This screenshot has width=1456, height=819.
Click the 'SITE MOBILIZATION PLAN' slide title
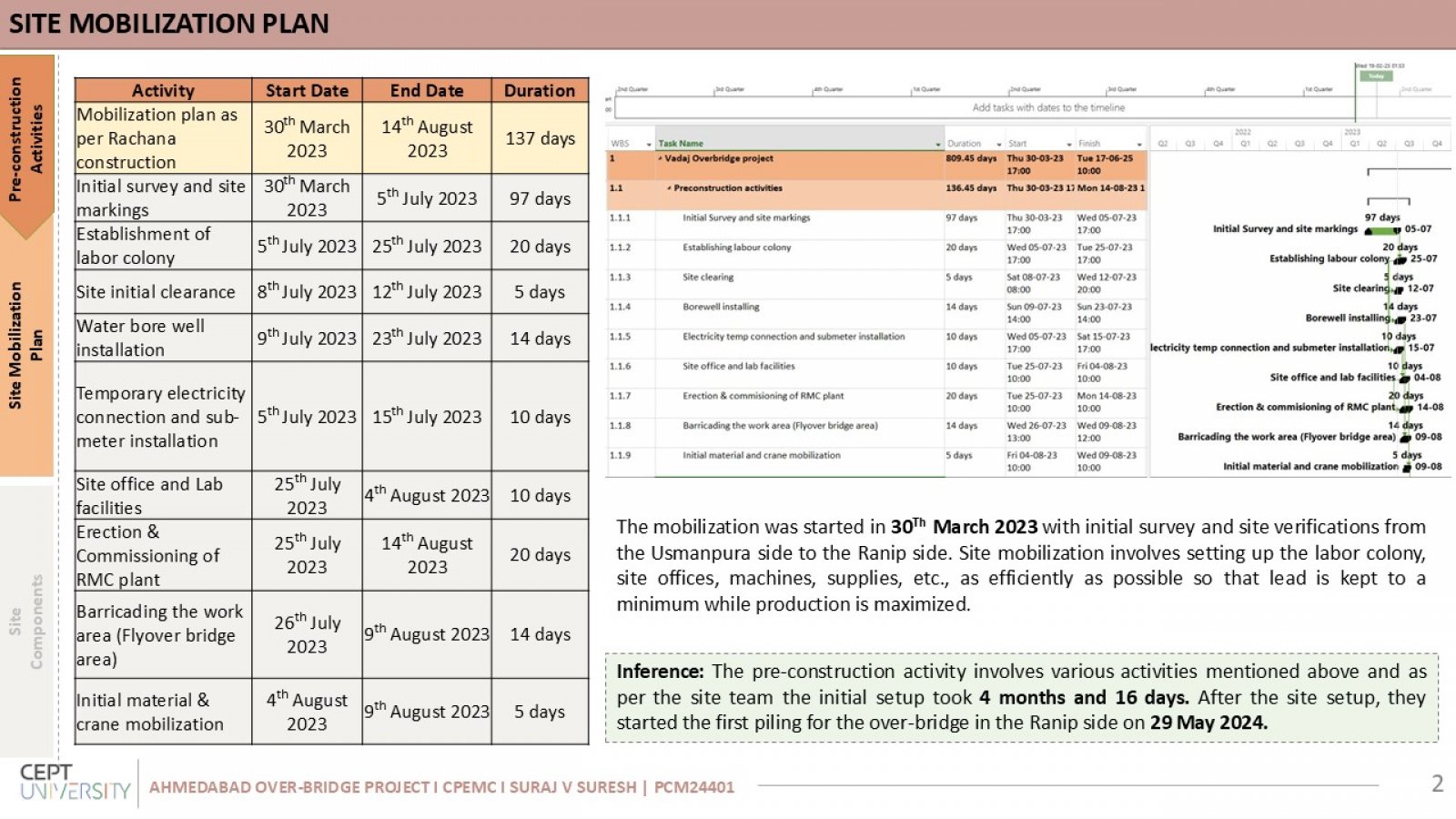169,24
